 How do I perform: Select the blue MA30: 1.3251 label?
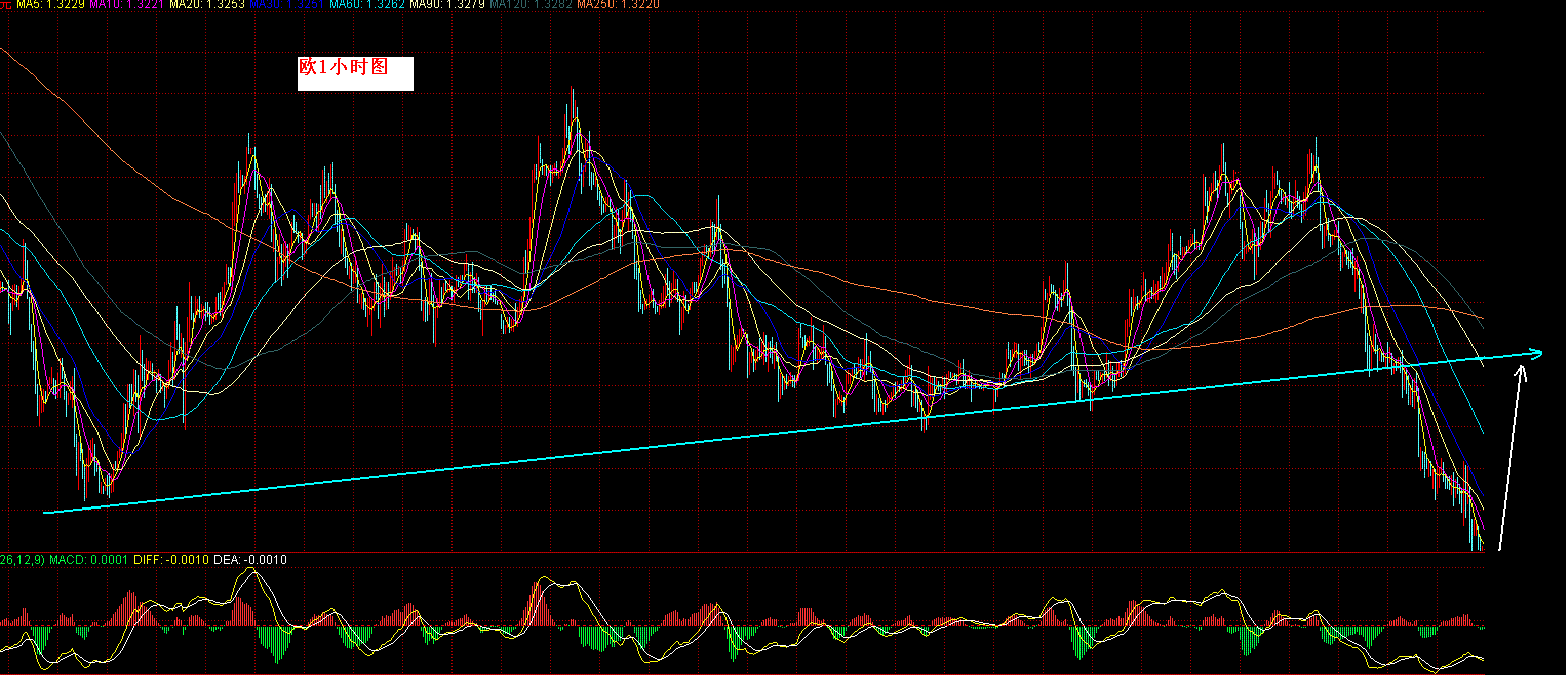286,5
